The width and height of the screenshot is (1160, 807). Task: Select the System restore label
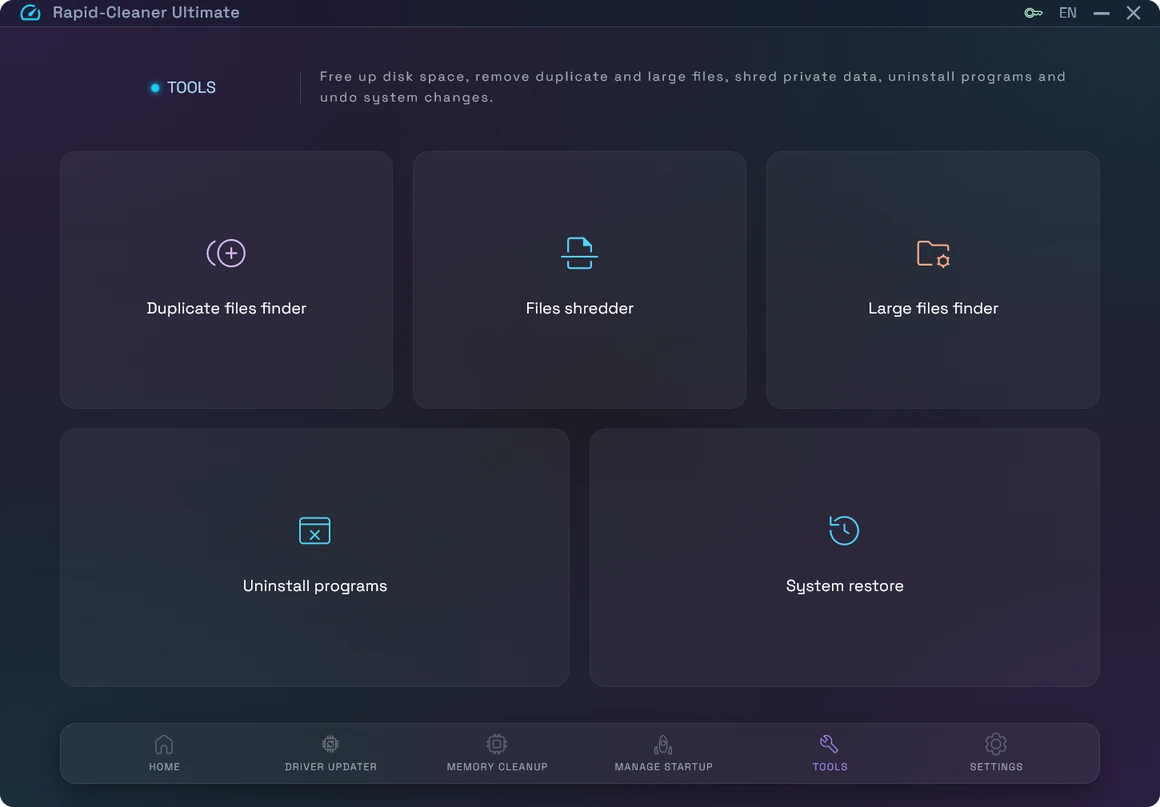[x=845, y=586]
